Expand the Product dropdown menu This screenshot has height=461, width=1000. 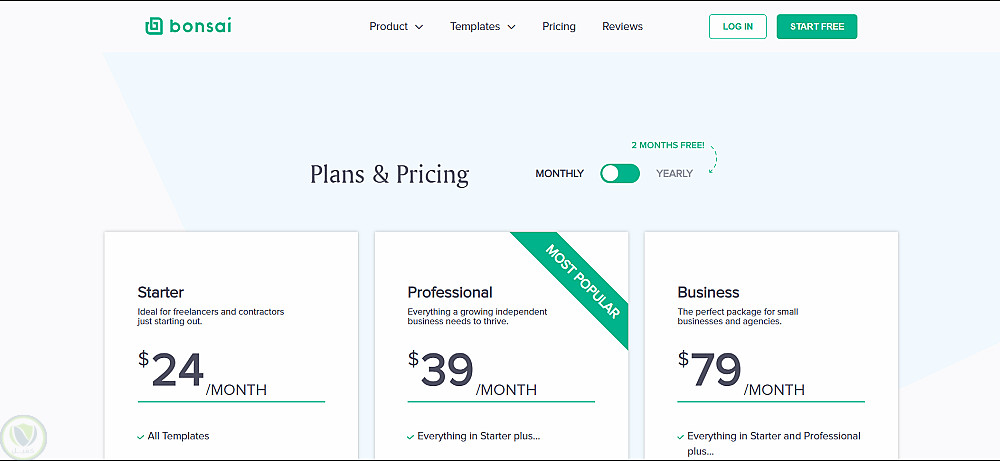396,27
